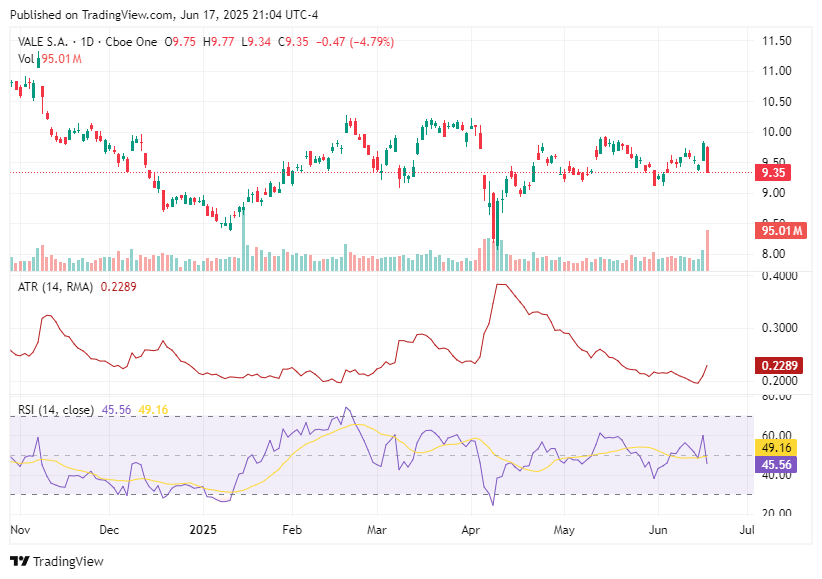Image resolution: width=822 pixels, height=579 pixels.
Task: Click the 2025 label on time axis
Action: (x=203, y=530)
